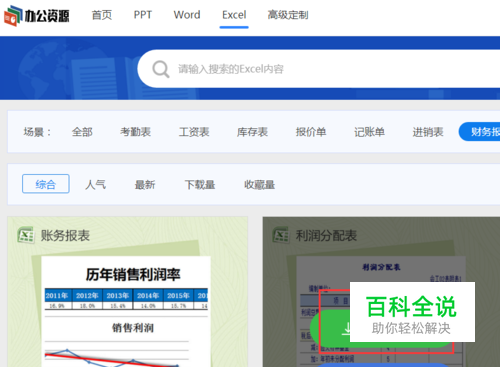Sort results by 下载量

pyautogui.click(x=200, y=184)
